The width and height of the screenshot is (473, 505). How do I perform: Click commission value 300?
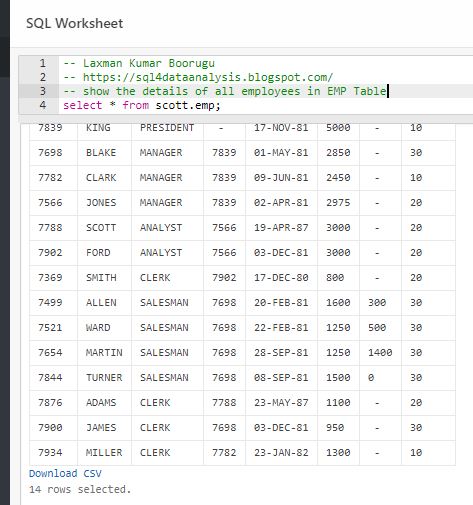point(377,303)
